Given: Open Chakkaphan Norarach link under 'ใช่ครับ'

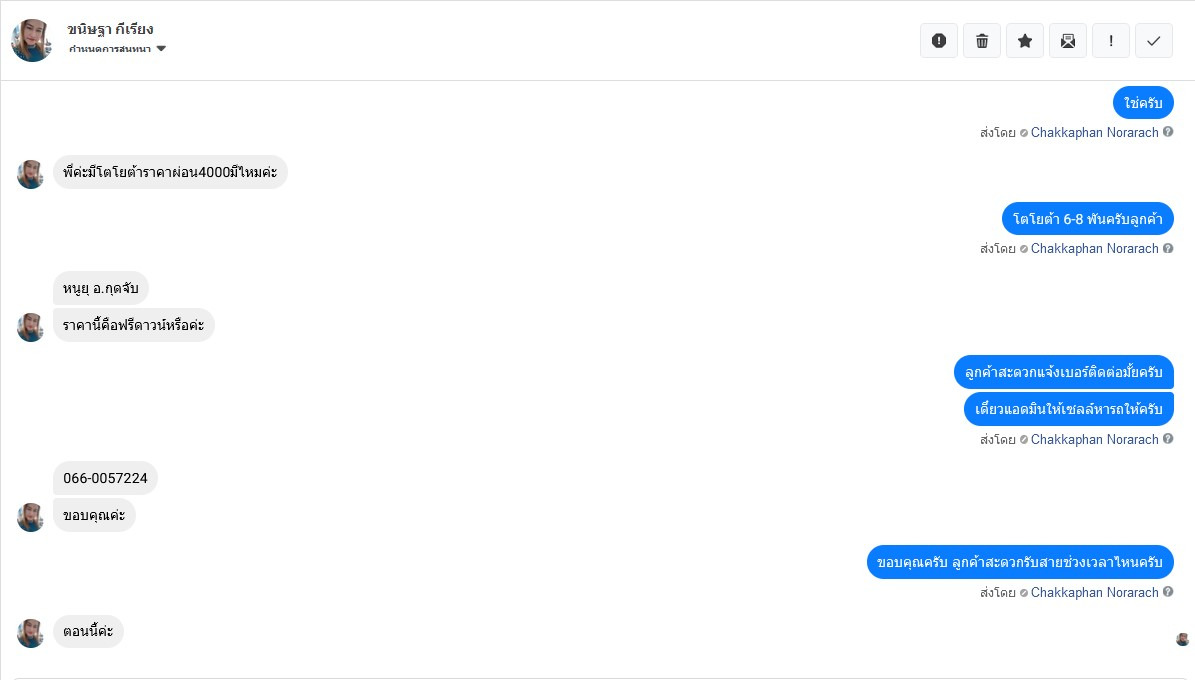Looking at the screenshot, I should pyautogui.click(x=1094, y=132).
